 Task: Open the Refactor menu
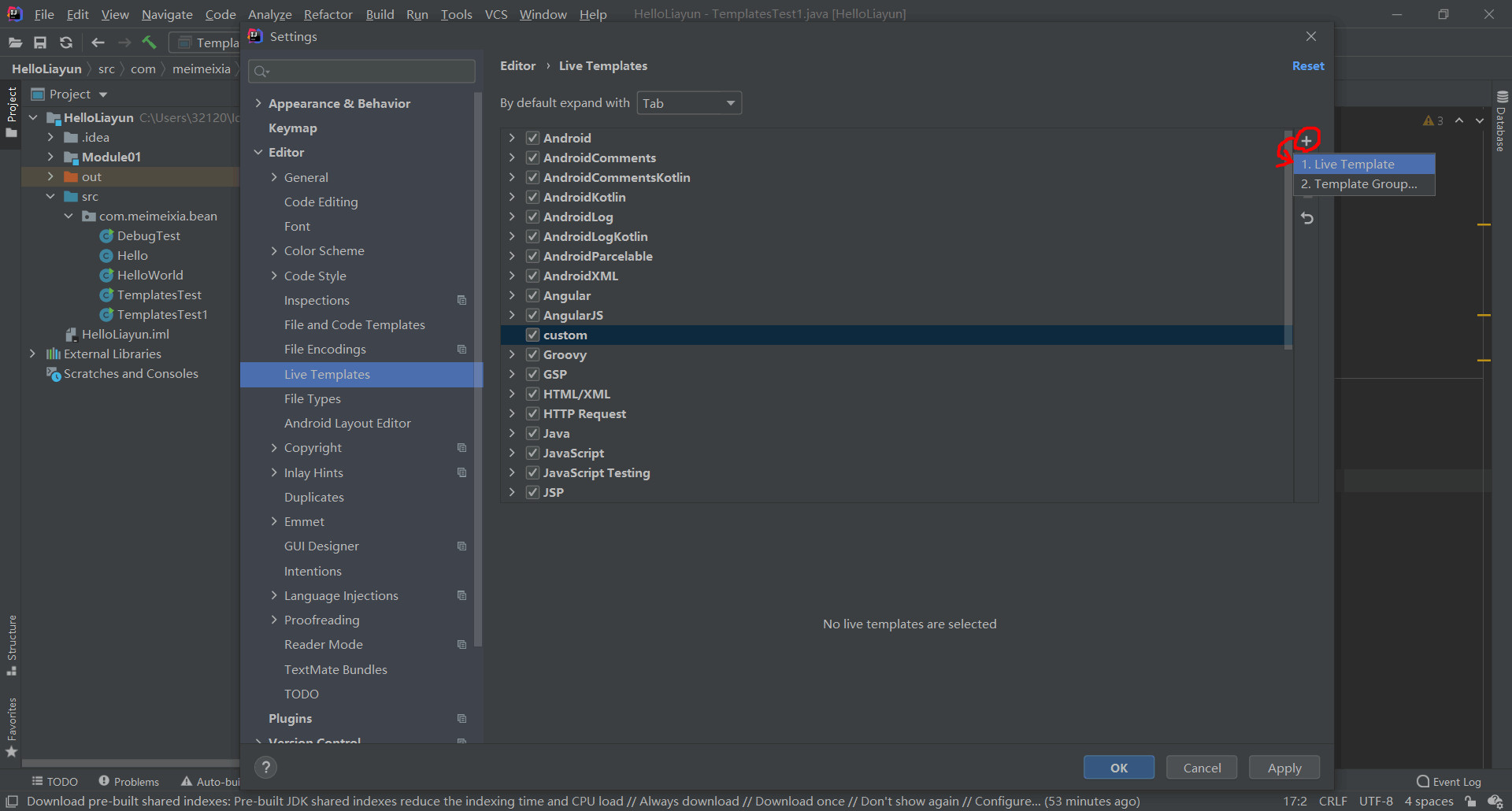(328, 14)
